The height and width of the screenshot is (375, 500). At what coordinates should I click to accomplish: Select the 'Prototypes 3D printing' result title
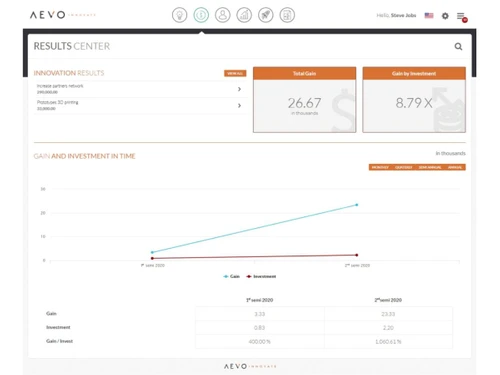tap(57, 102)
